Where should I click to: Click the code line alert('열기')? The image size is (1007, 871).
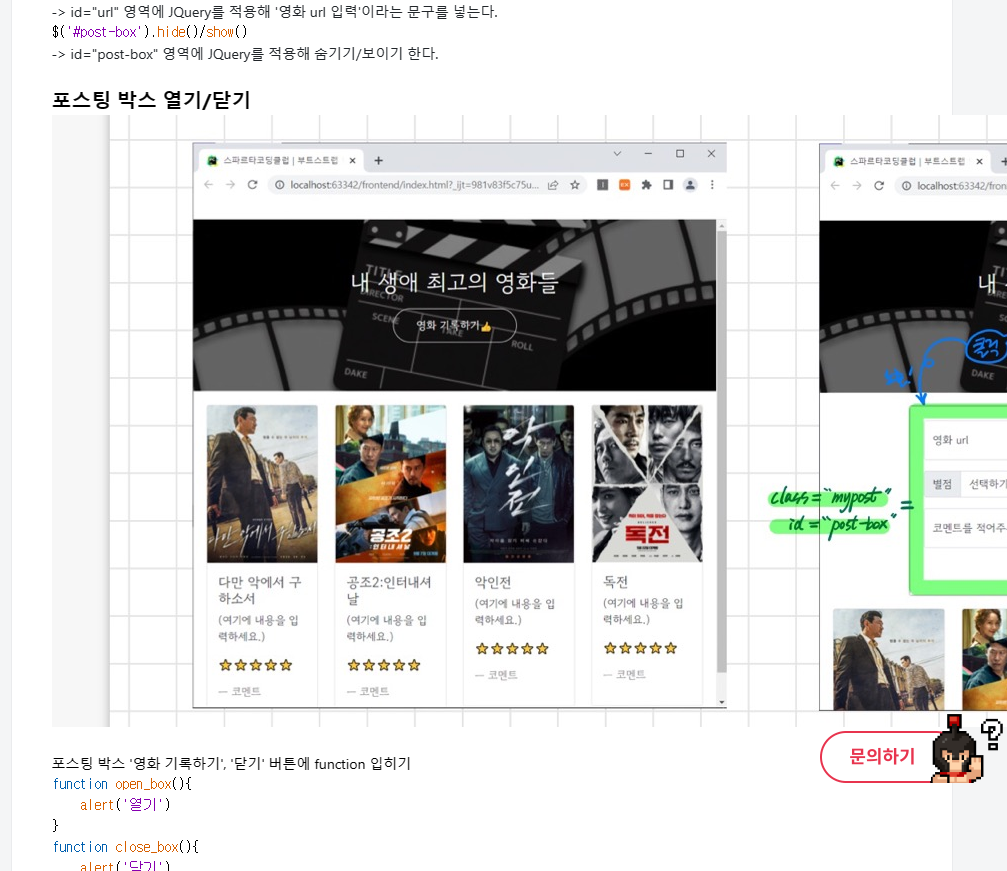[x=125, y=804]
